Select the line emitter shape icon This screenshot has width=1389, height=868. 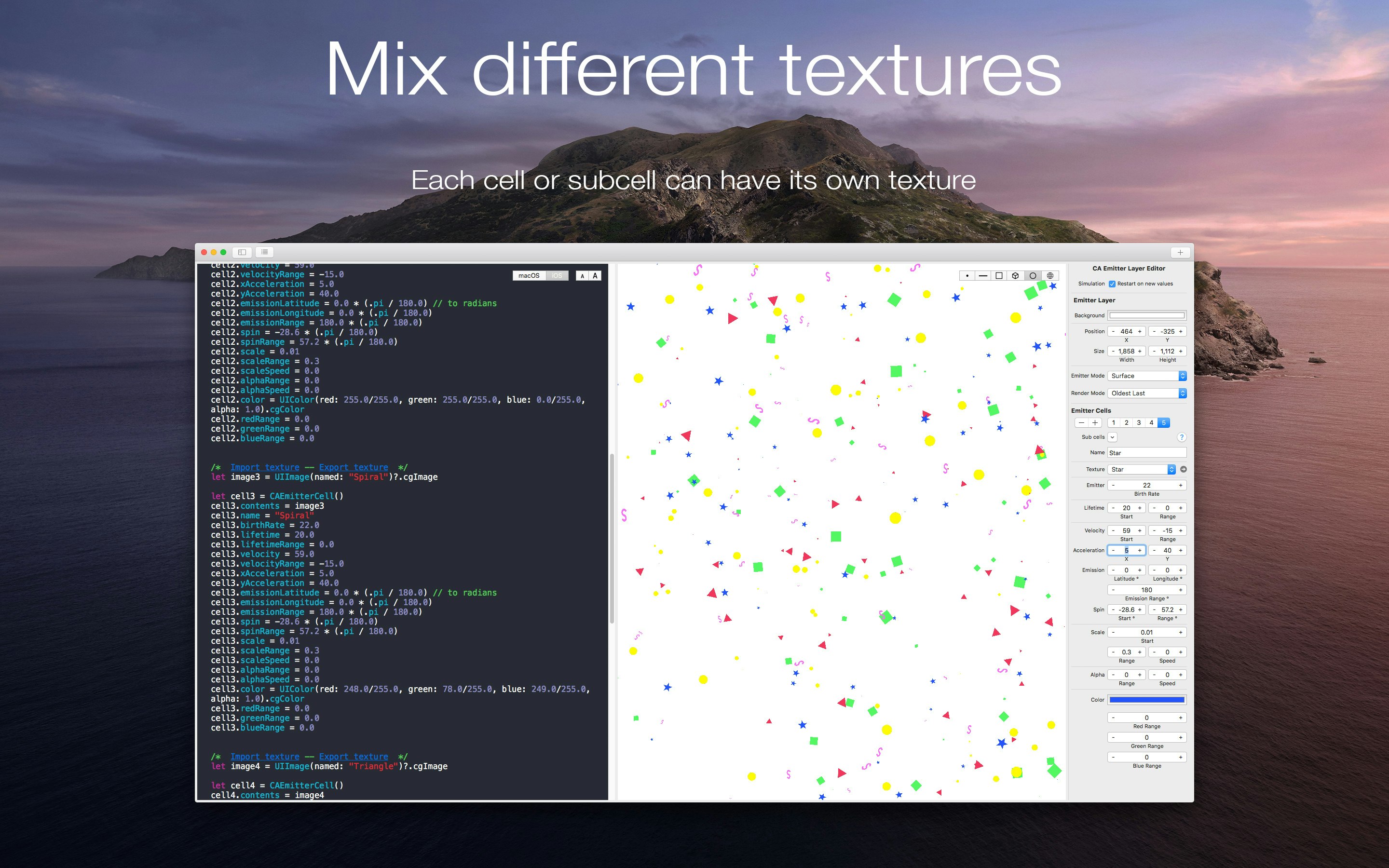(984, 275)
